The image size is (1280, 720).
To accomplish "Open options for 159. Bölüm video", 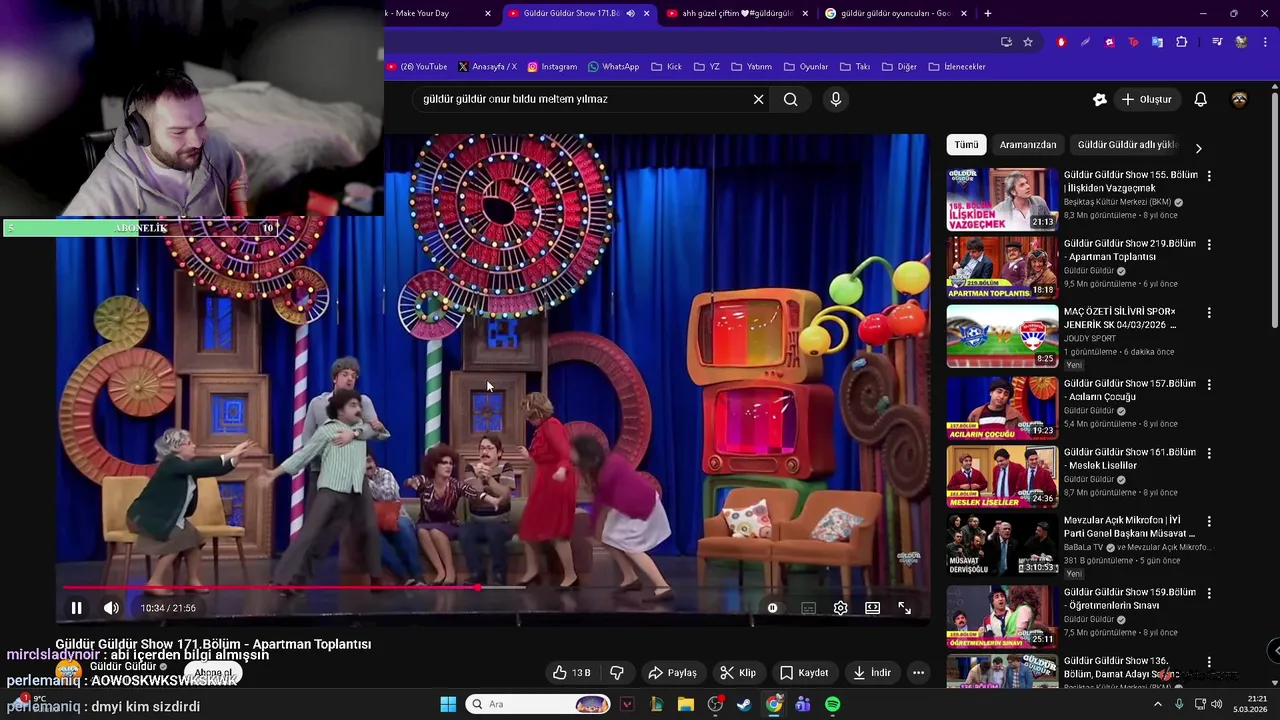I will point(1209,592).
